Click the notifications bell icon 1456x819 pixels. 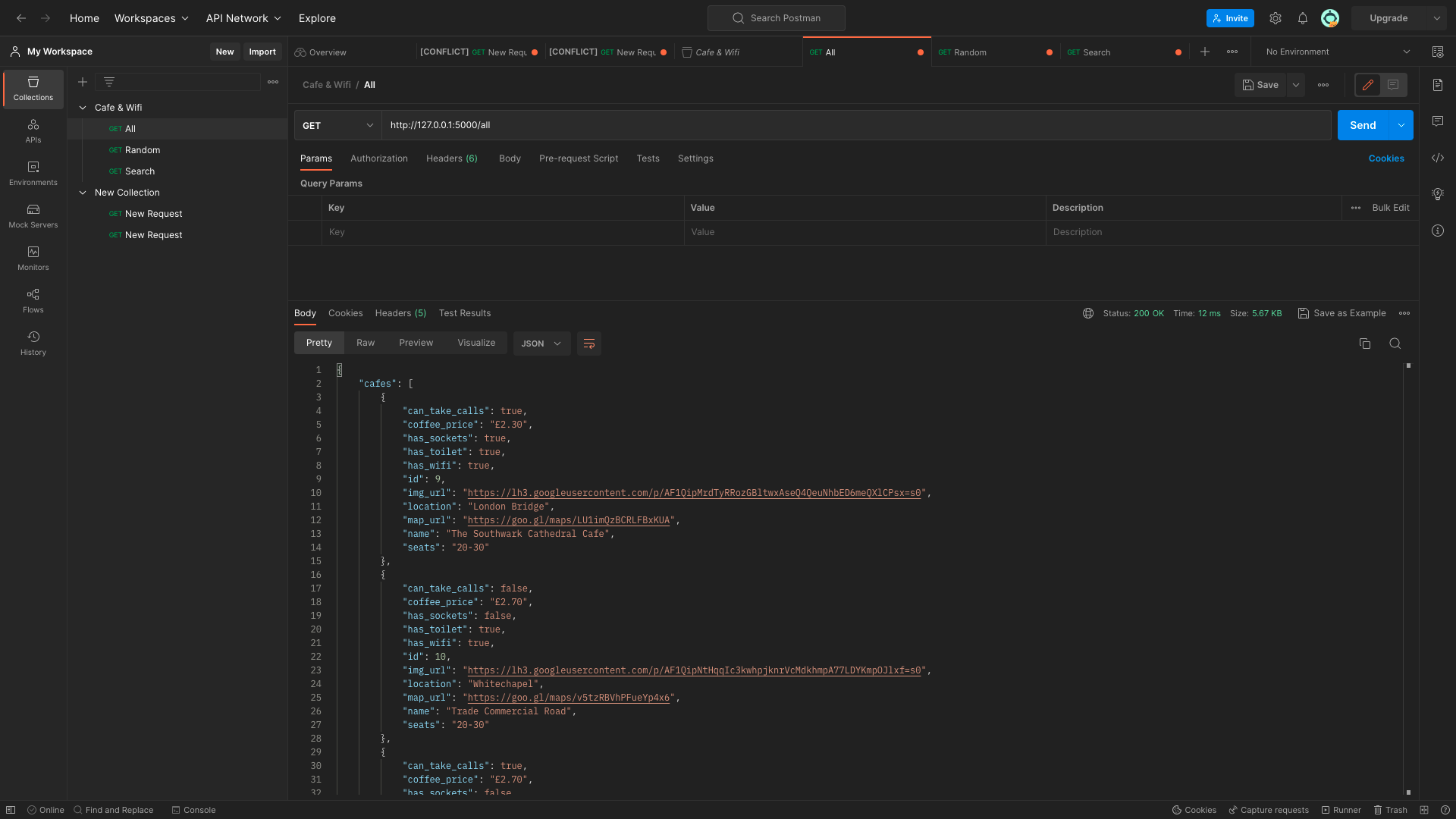pos(1302,18)
